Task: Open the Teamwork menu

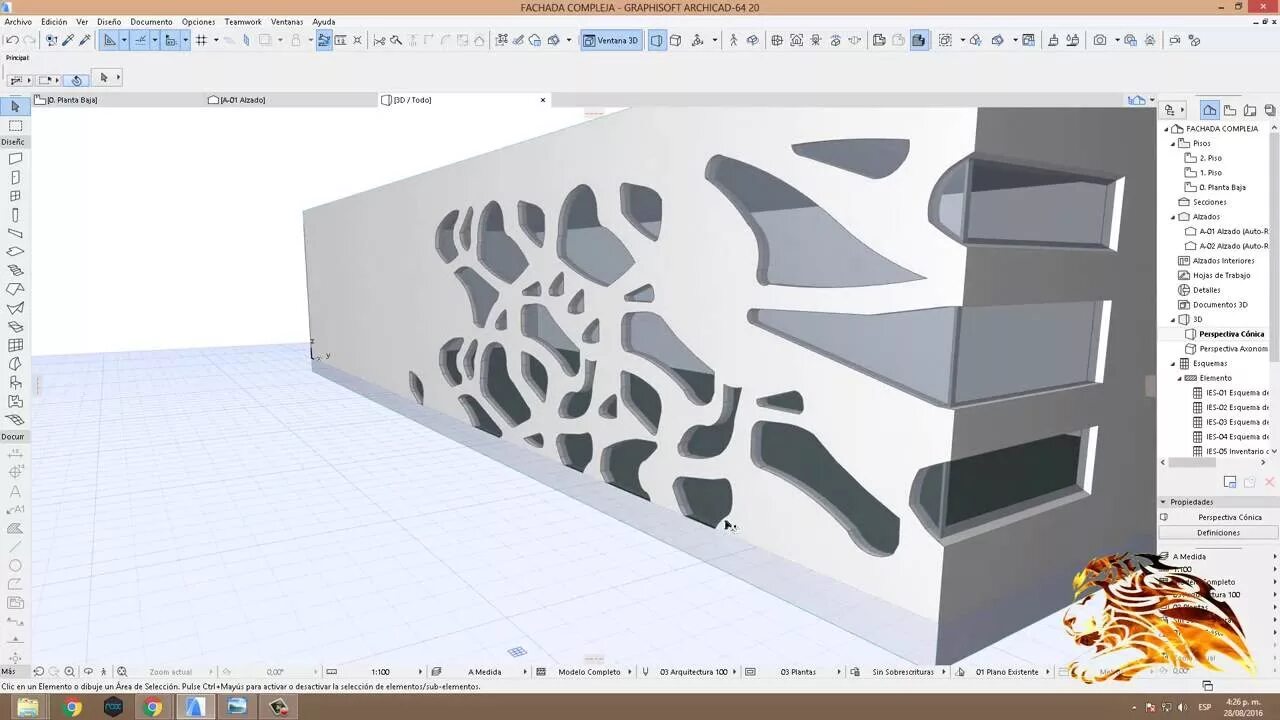Action: tap(243, 21)
